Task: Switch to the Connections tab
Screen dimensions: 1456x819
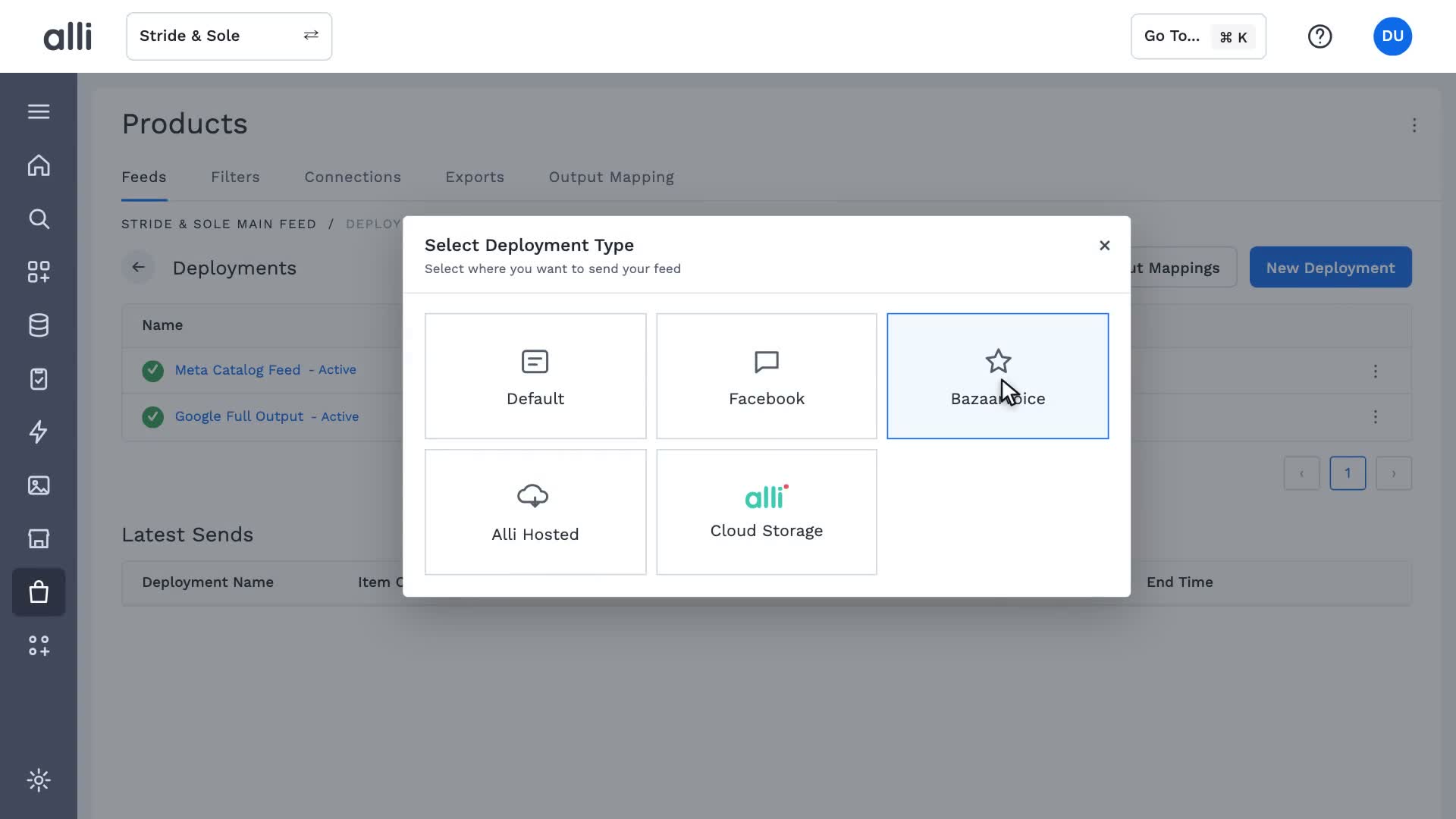Action: [353, 177]
